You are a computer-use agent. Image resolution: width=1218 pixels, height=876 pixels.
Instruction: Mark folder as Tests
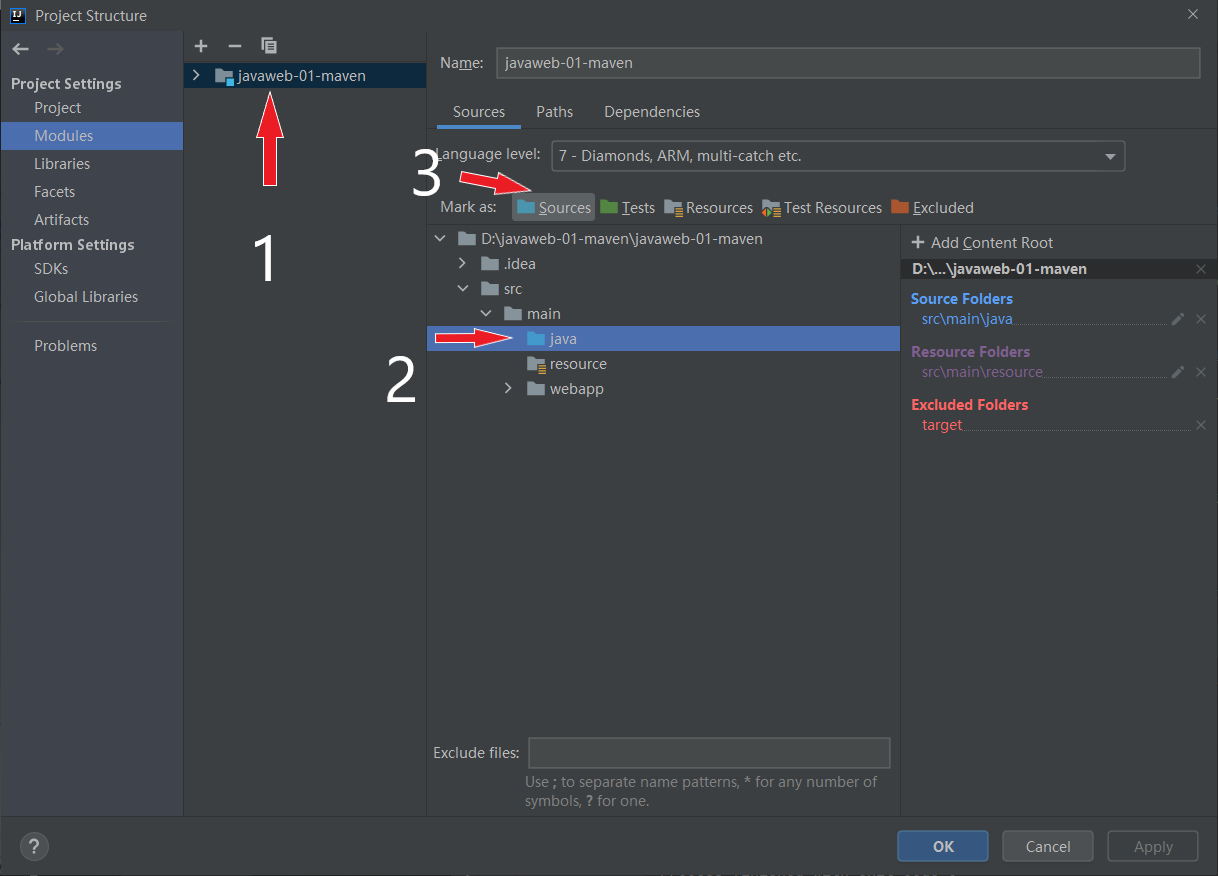628,208
